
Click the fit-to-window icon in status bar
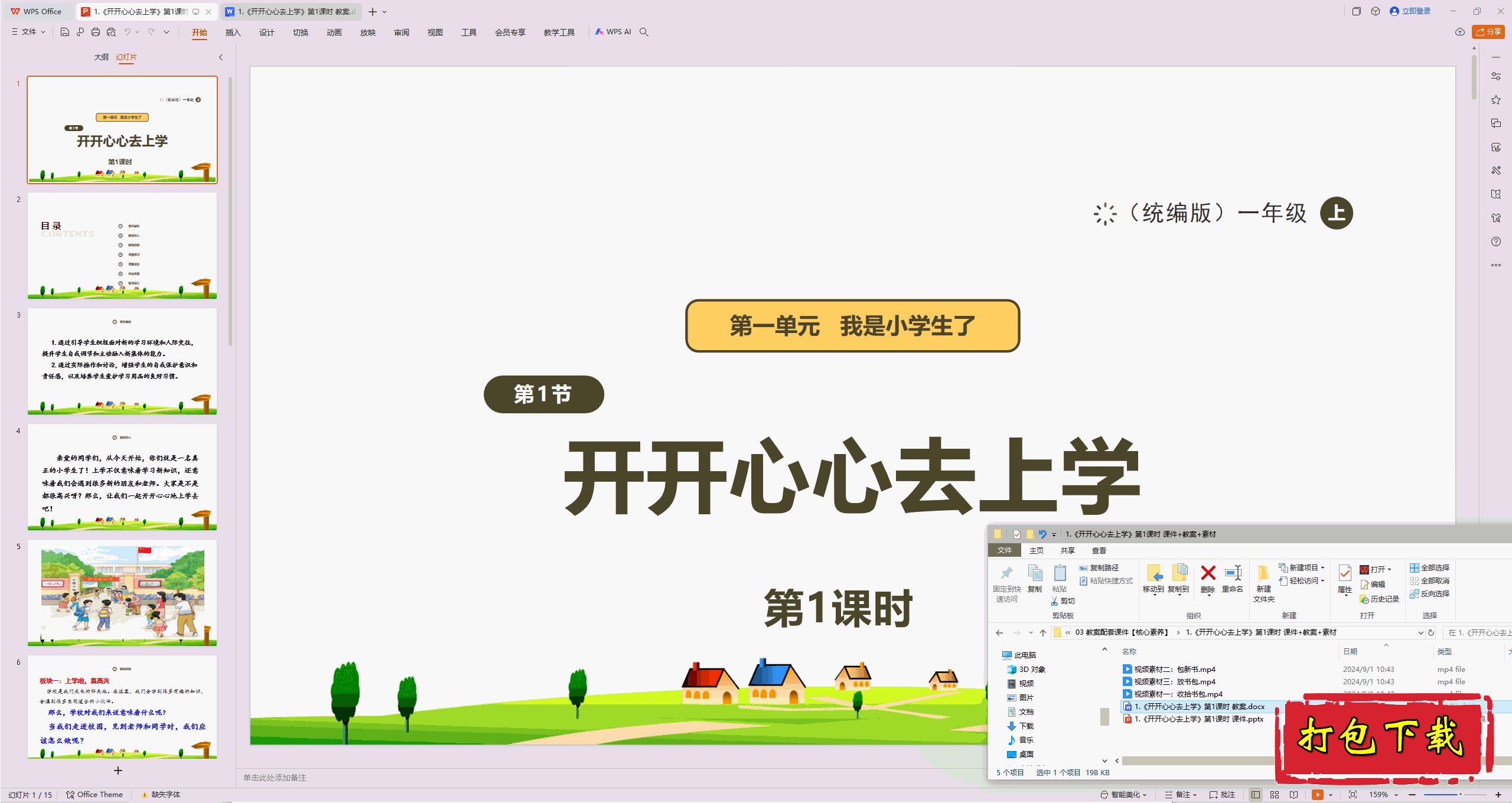pos(1353,795)
